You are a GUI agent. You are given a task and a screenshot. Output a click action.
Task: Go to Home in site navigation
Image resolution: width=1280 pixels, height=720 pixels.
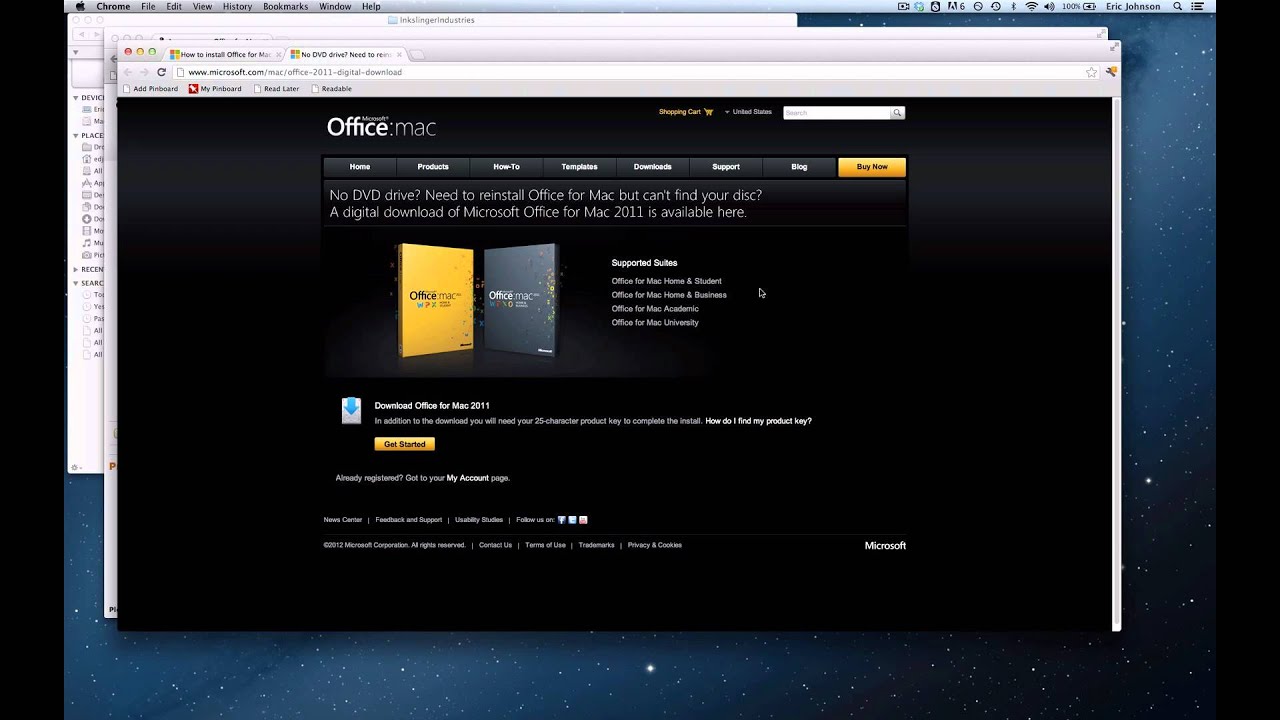click(x=360, y=167)
